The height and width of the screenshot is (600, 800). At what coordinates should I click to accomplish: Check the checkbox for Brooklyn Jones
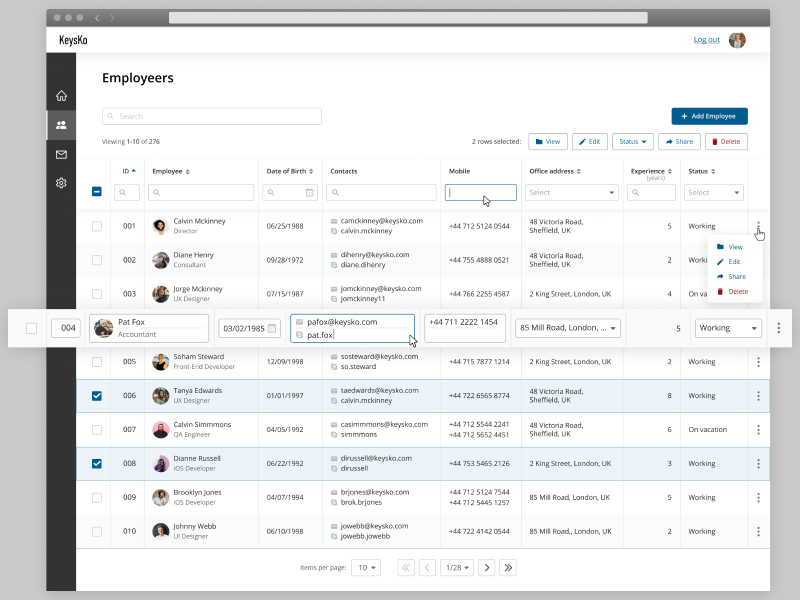click(96, 497)
